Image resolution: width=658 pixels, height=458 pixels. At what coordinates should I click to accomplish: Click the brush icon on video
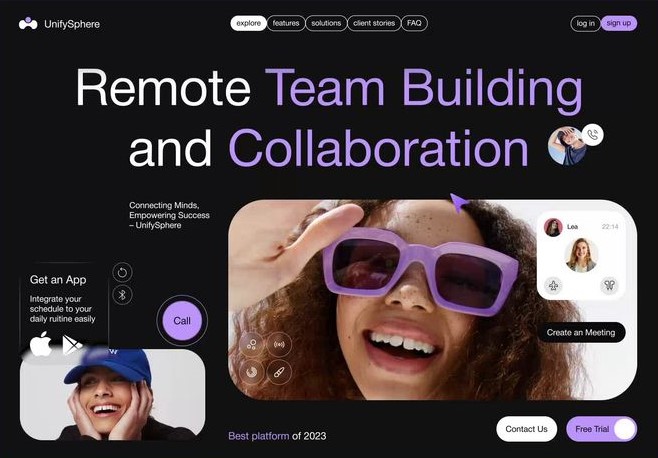pyautogui.click(x=279, y=372)
